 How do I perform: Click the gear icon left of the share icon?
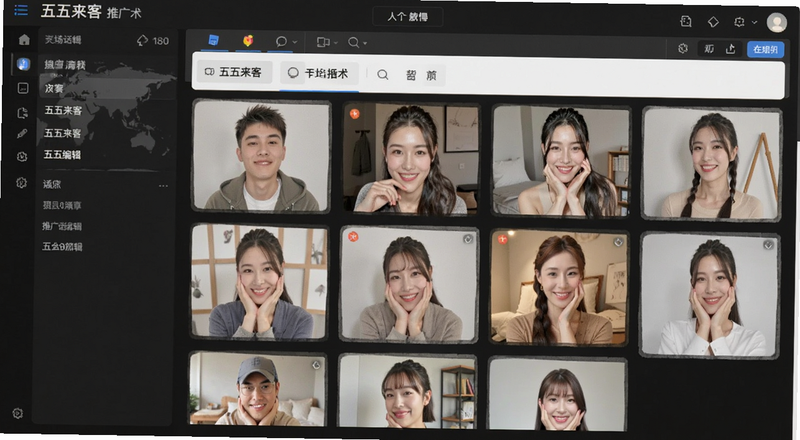tap(683, 48)
